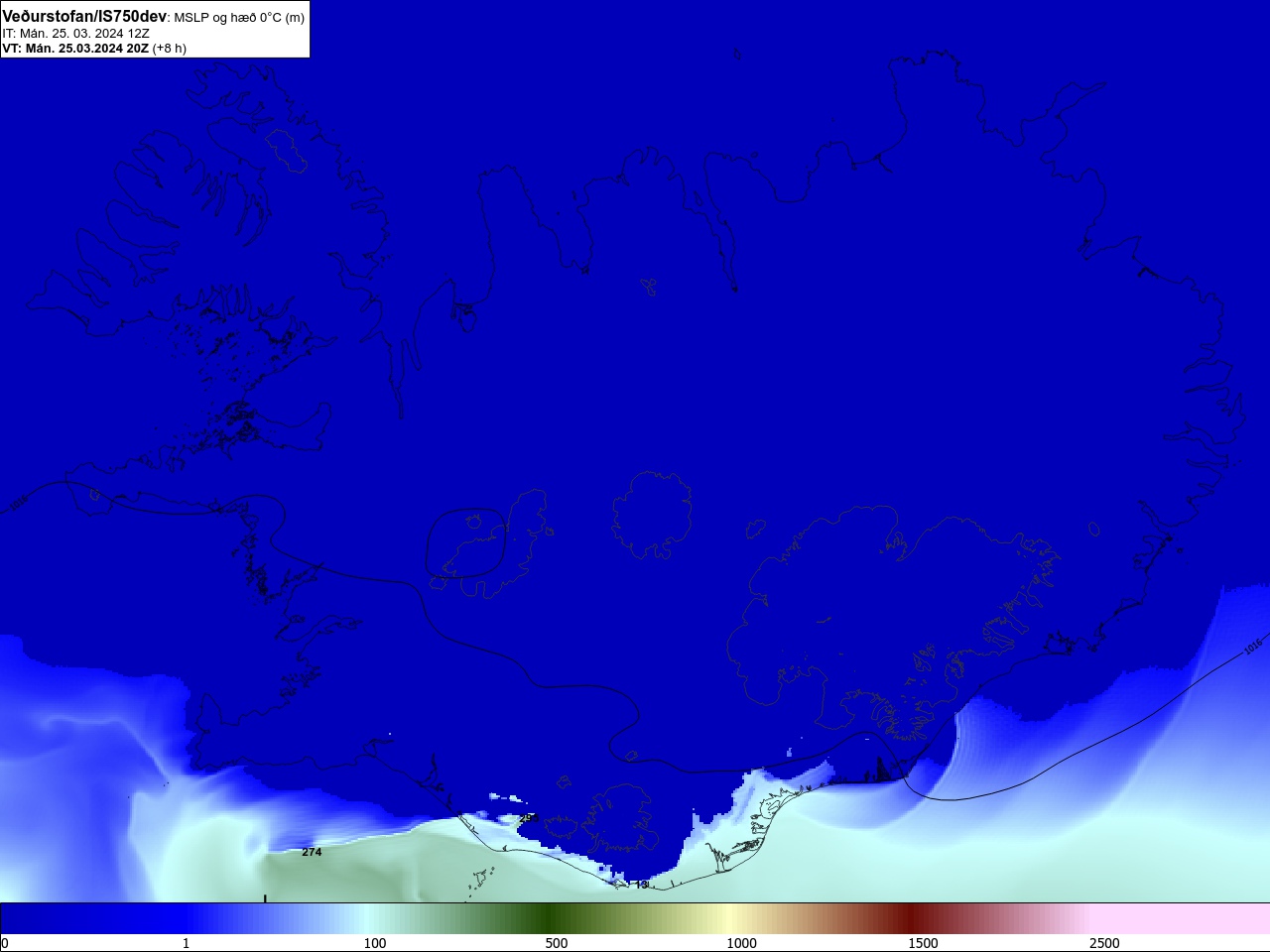Click the pale yellow section of the color scale
This screenshot has height=952, width=1270.
[x=730, y=918]
